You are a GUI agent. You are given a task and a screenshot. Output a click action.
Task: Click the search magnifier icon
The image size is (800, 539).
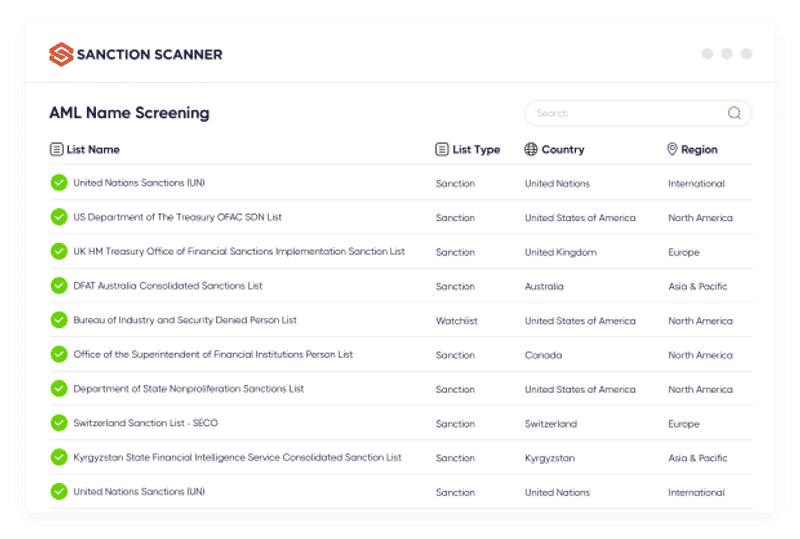click(x=734, y=113)
